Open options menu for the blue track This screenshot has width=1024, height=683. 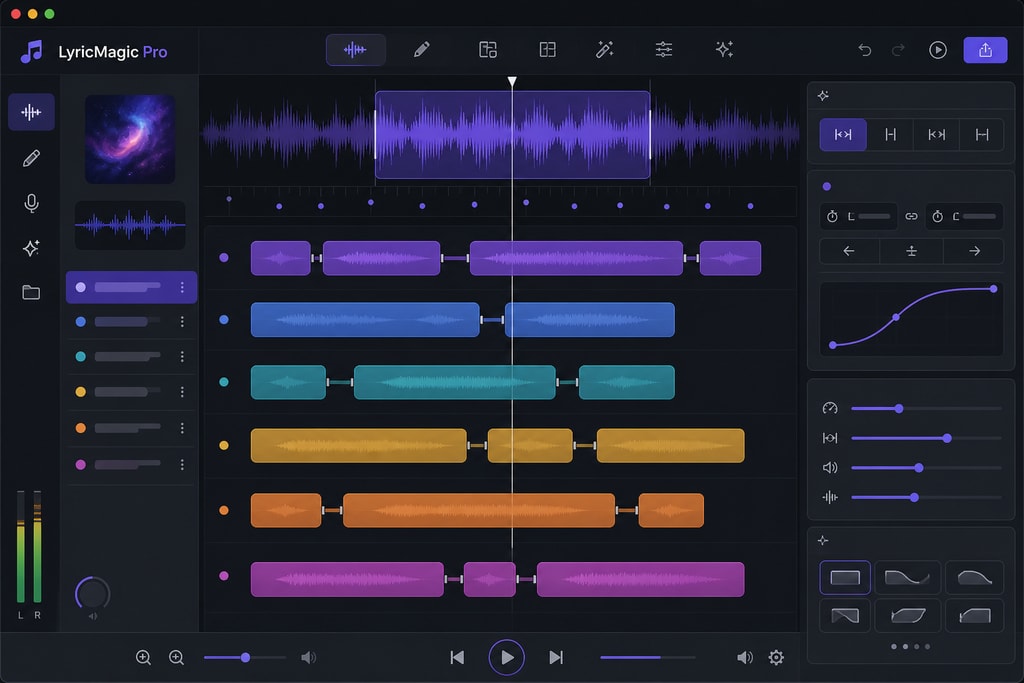coord(182,321)
